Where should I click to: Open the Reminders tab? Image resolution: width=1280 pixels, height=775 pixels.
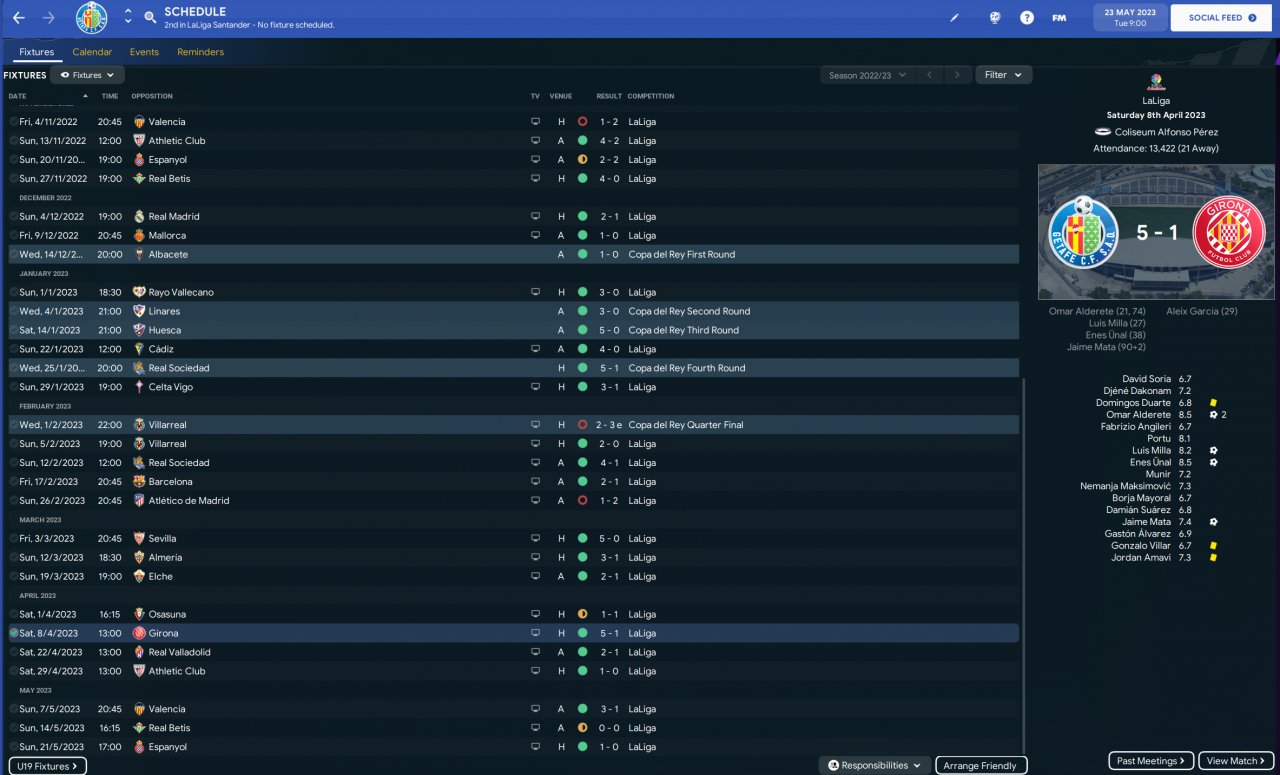pyautogui.click(x=201, y=52)
